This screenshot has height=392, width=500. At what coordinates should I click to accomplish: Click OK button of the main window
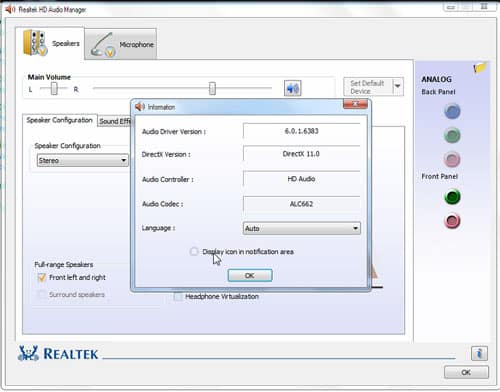tap(466, 372)
